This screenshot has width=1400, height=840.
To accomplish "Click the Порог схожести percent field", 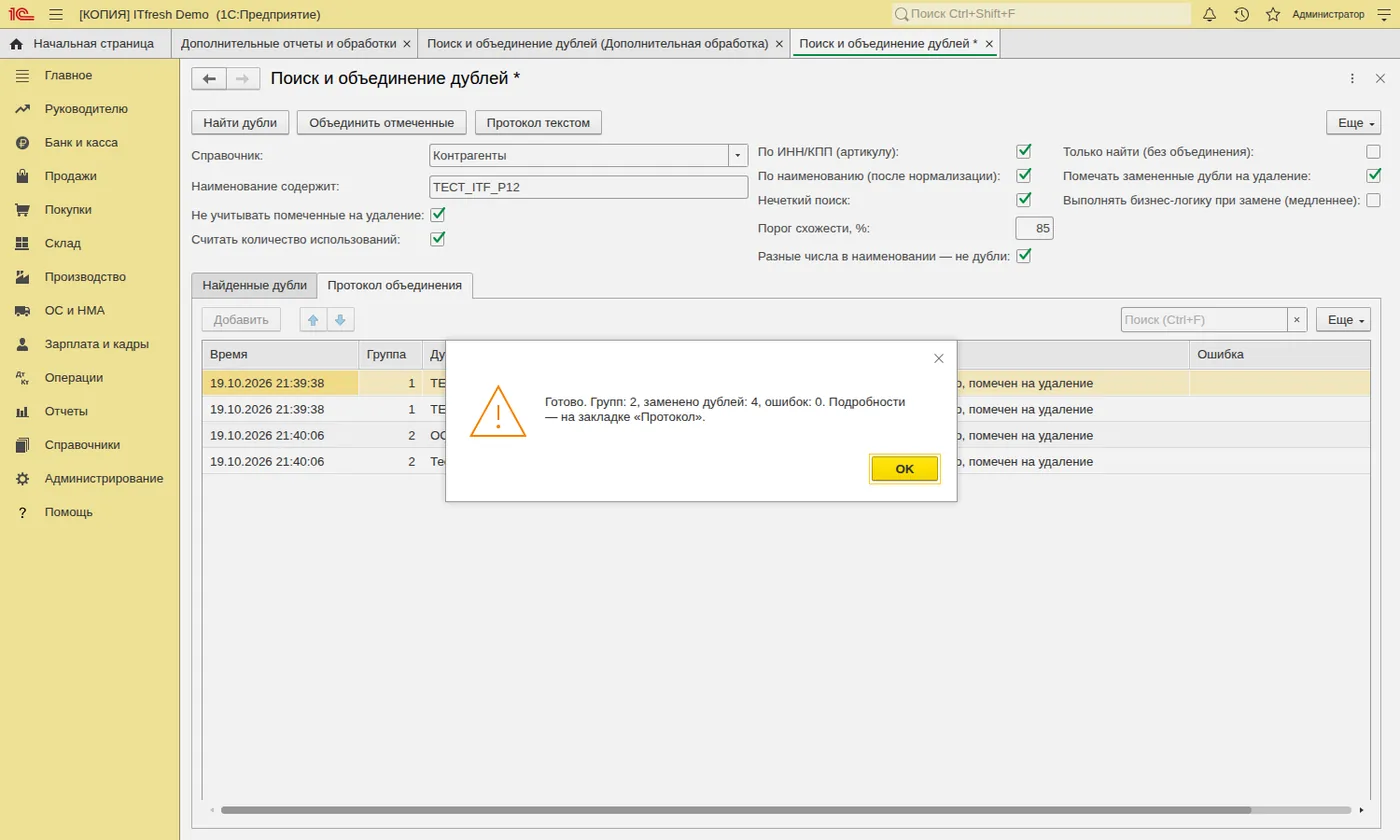I will 1034,228.
